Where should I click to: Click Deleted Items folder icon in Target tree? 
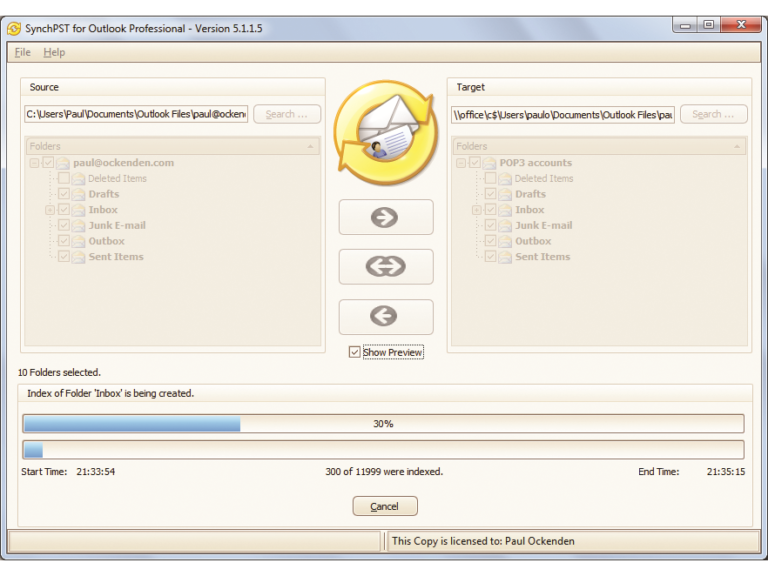pyautogui.click(x=505, y=179)
